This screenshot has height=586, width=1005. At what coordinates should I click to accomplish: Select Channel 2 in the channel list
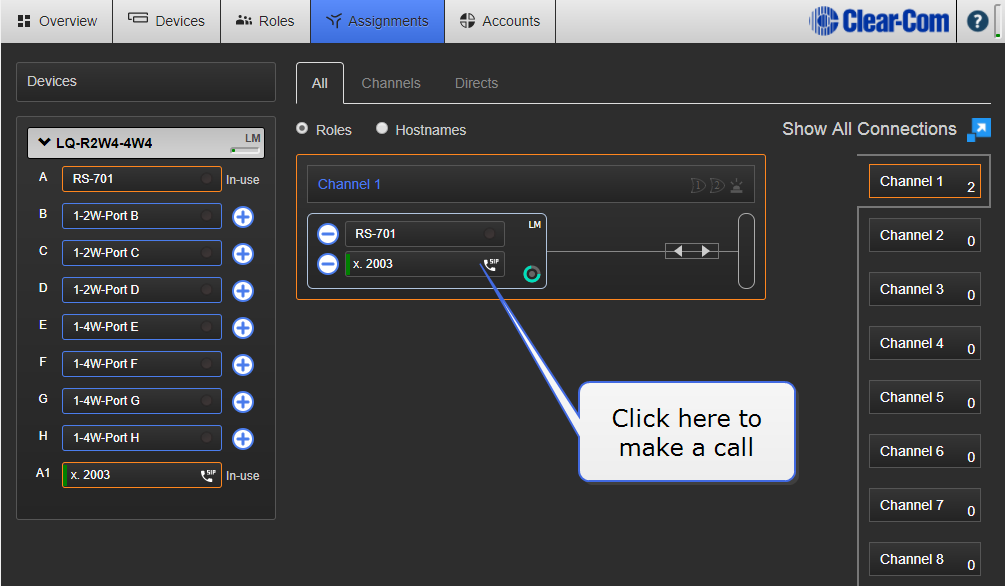pos(924,235)
